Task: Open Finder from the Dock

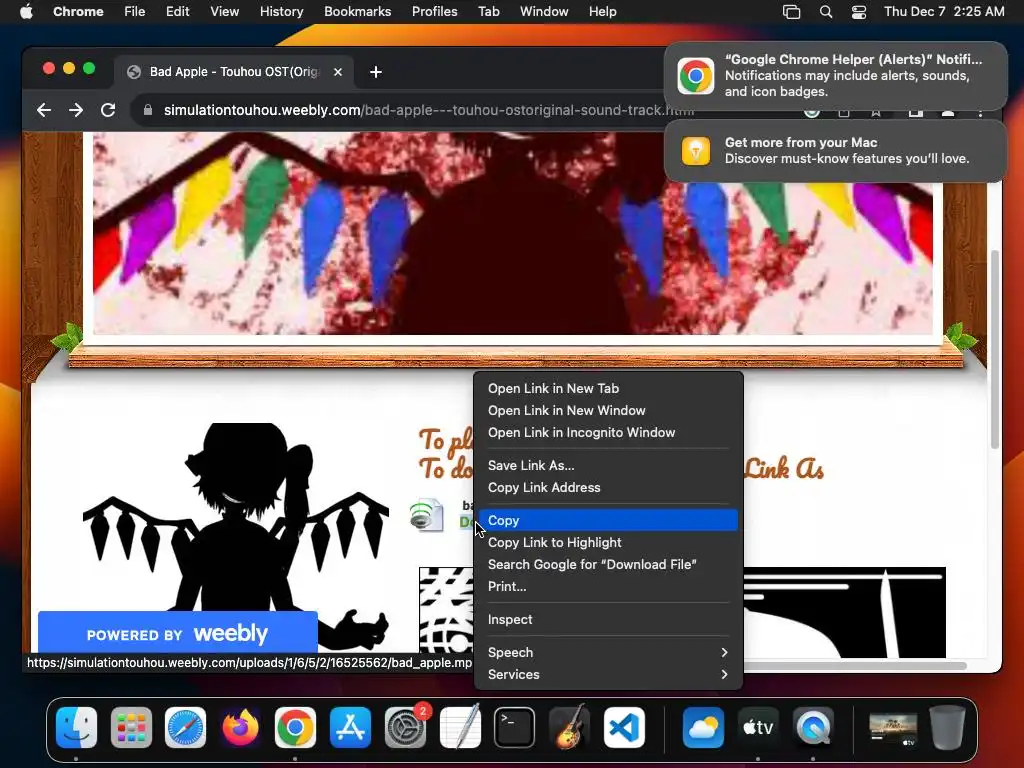Action: [76, 728]
